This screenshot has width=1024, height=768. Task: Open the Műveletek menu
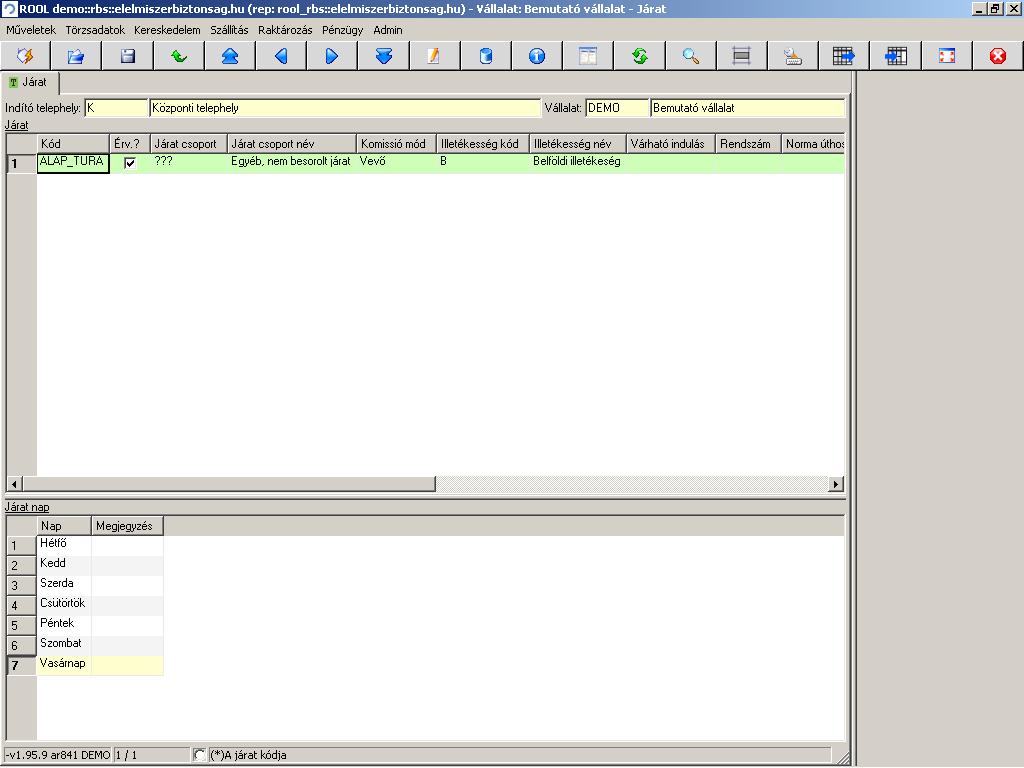tap(31, 30)
